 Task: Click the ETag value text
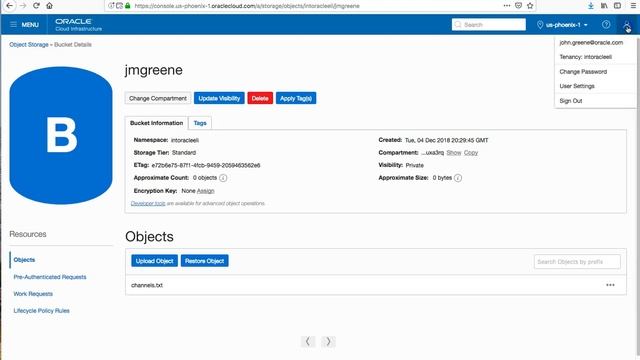click(x=206, y=165)
